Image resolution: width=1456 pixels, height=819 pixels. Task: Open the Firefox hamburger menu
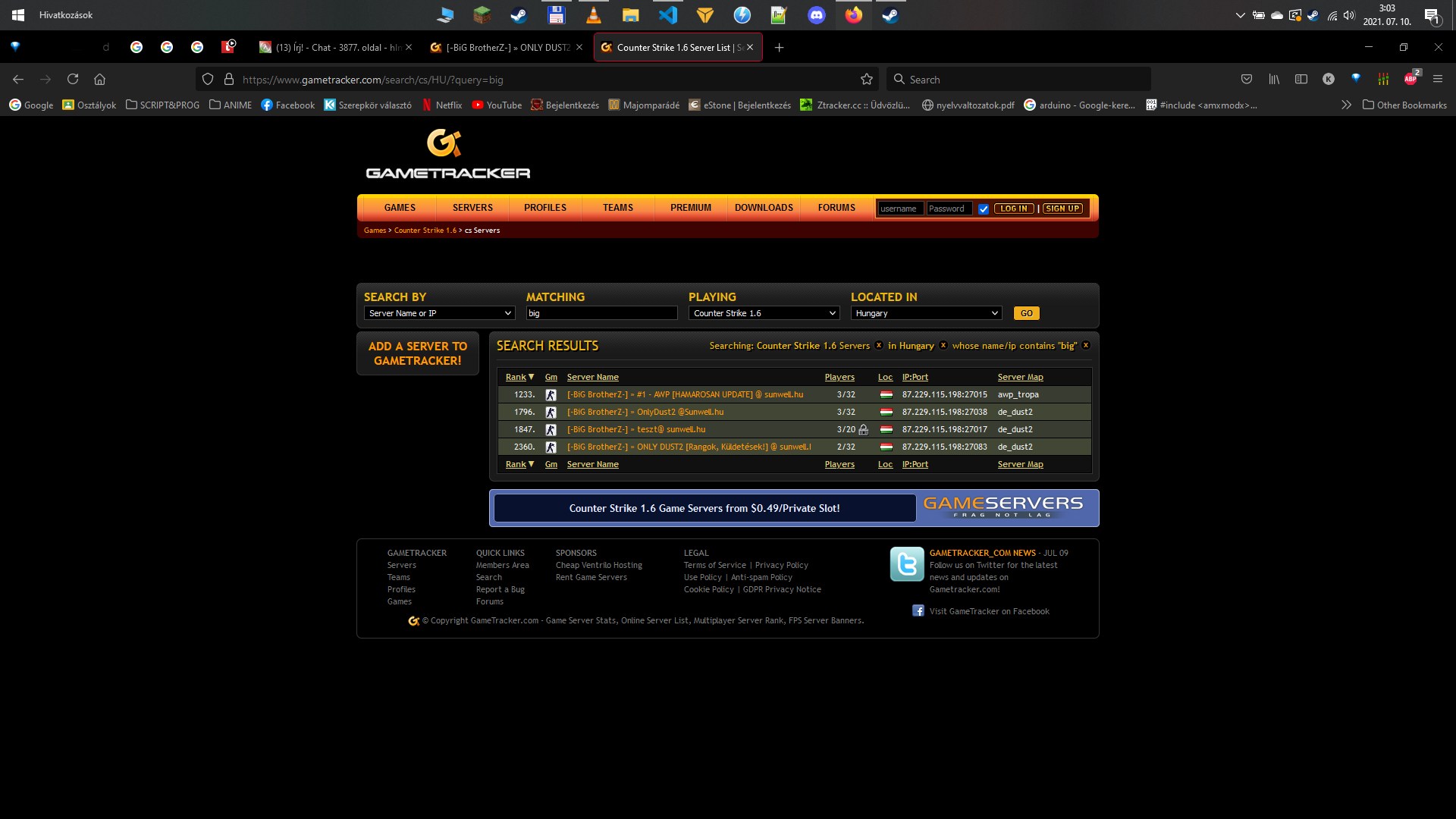(x=1438, y=79)
